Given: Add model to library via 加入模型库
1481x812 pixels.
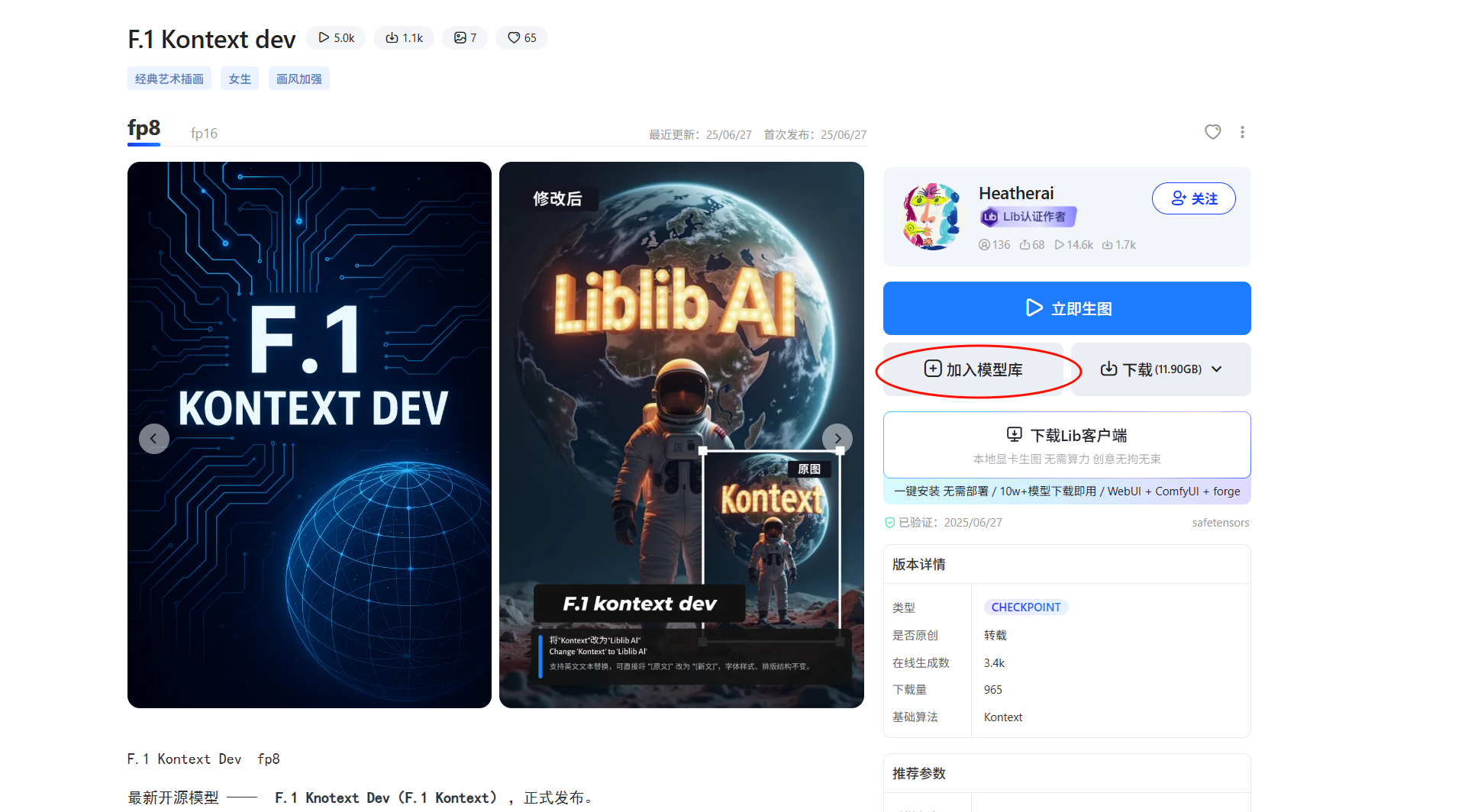Looking at the screenshot, I should point(973,369).
